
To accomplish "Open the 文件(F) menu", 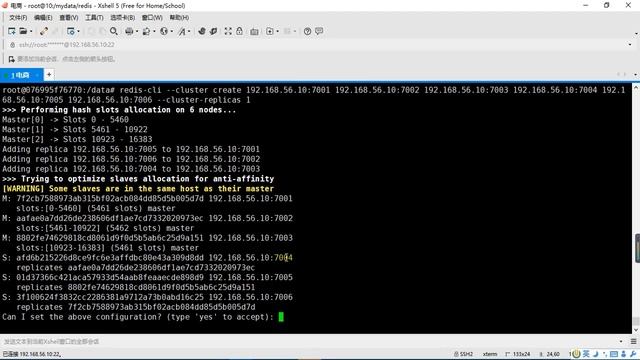I will point(18,18).
